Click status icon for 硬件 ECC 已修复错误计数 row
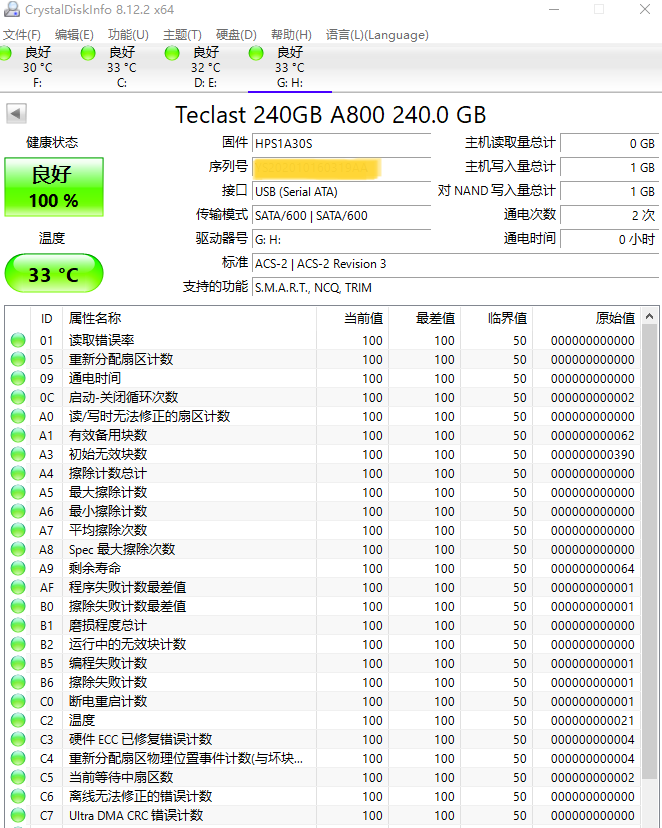 tap(18, 740)
